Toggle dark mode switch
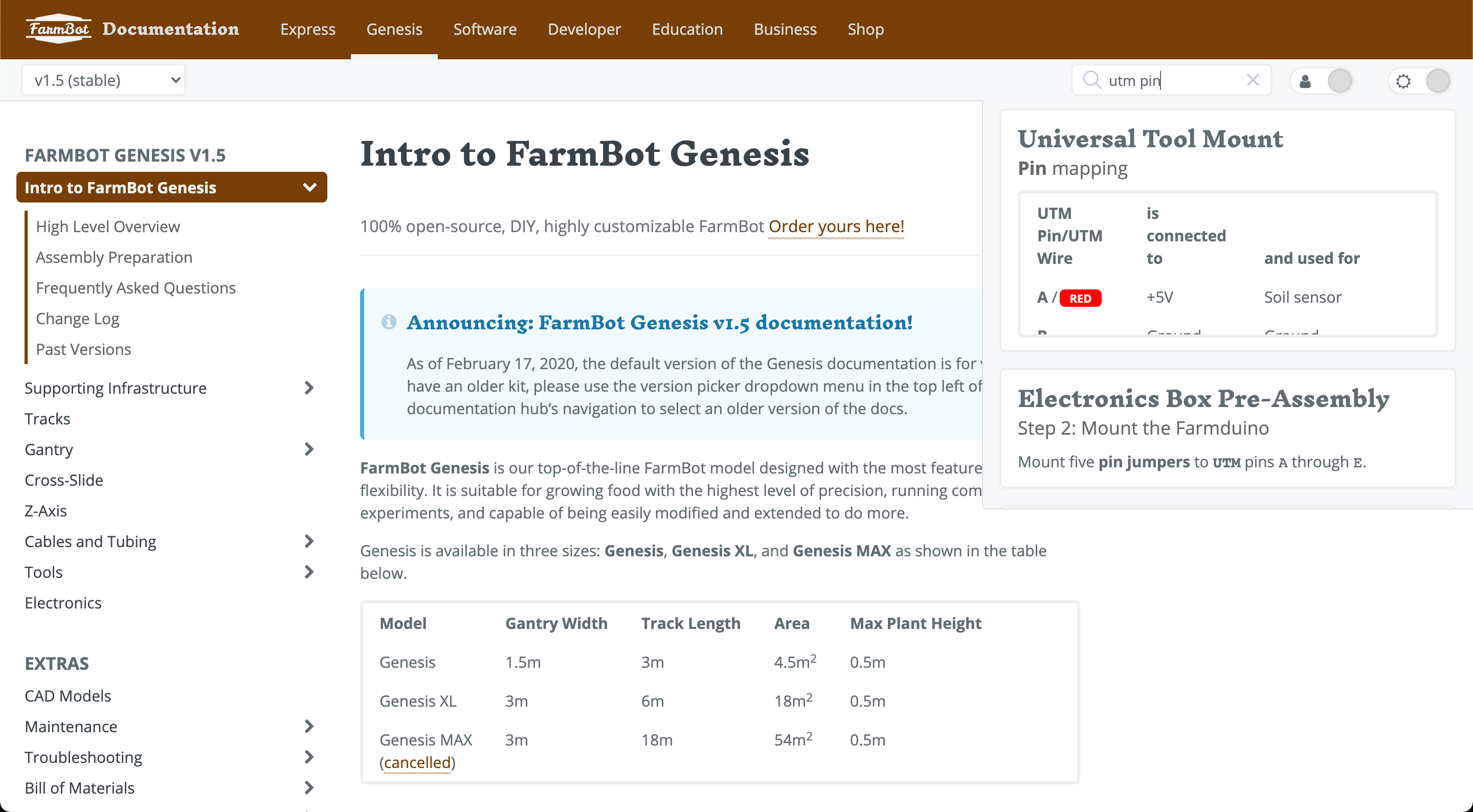1473x812 pixels. point(1438,81)
